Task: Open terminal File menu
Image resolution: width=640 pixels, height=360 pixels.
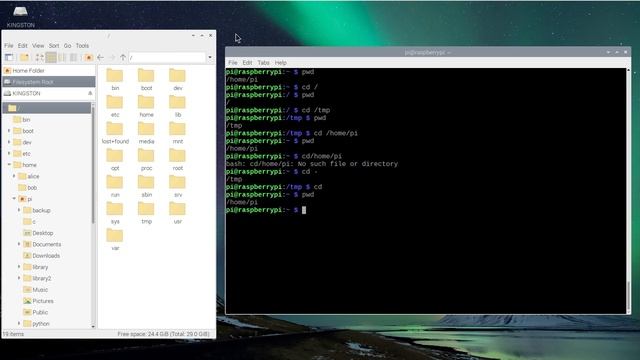Action: (233, 63)
